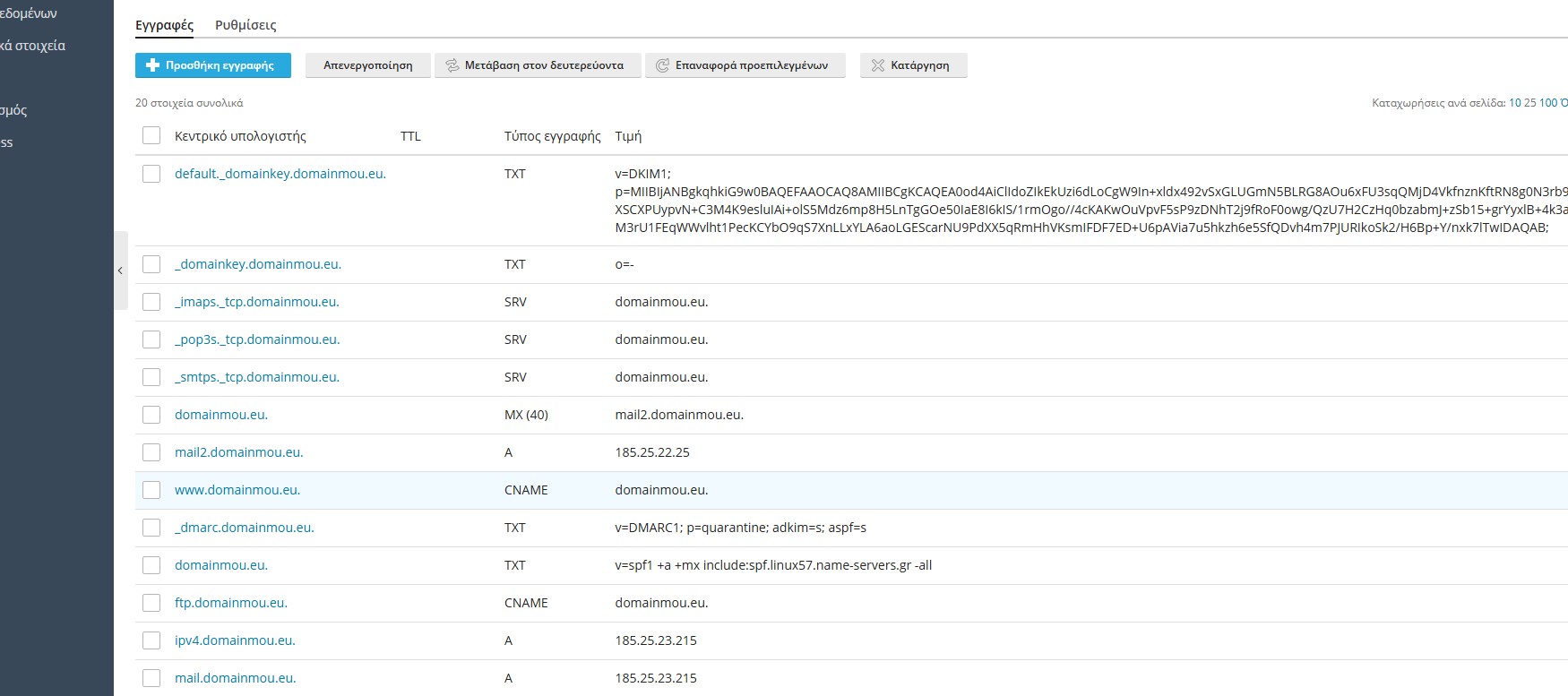1568x696 pixels.
Task: Sort by Κεντρικό υπολογιστής column header
Action: click(x=240, y=136)
